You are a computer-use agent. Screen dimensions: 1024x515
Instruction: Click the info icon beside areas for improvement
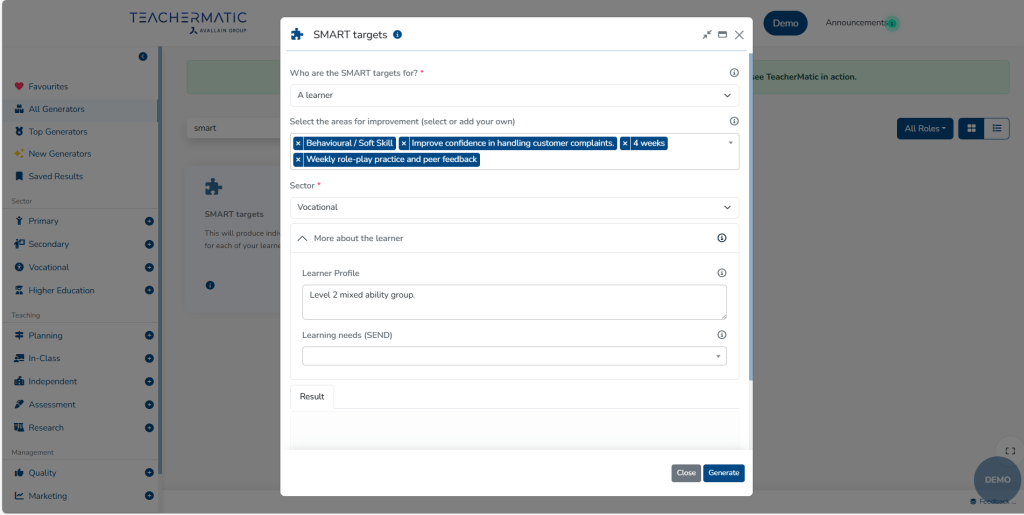coord(734,121)
